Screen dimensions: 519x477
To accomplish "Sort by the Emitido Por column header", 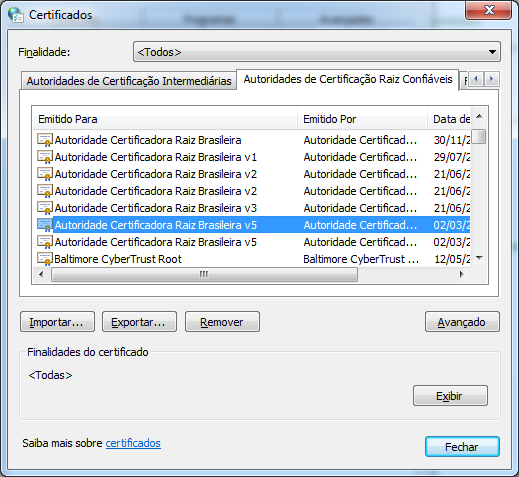I will (x=362, y=119).
